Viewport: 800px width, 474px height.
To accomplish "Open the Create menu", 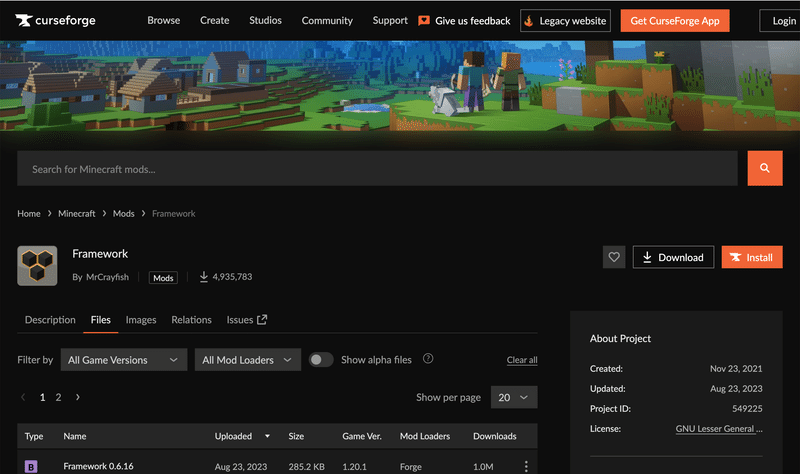I will 214,20.
